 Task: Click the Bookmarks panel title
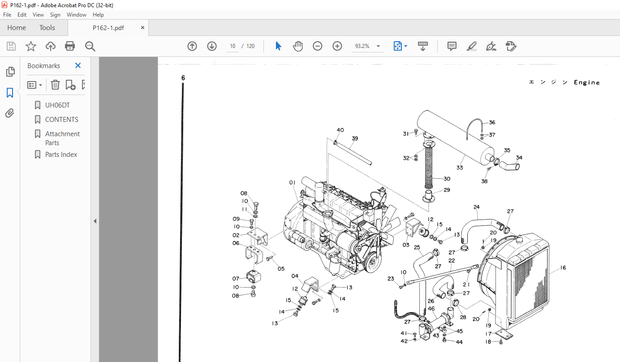pos(43,66)
